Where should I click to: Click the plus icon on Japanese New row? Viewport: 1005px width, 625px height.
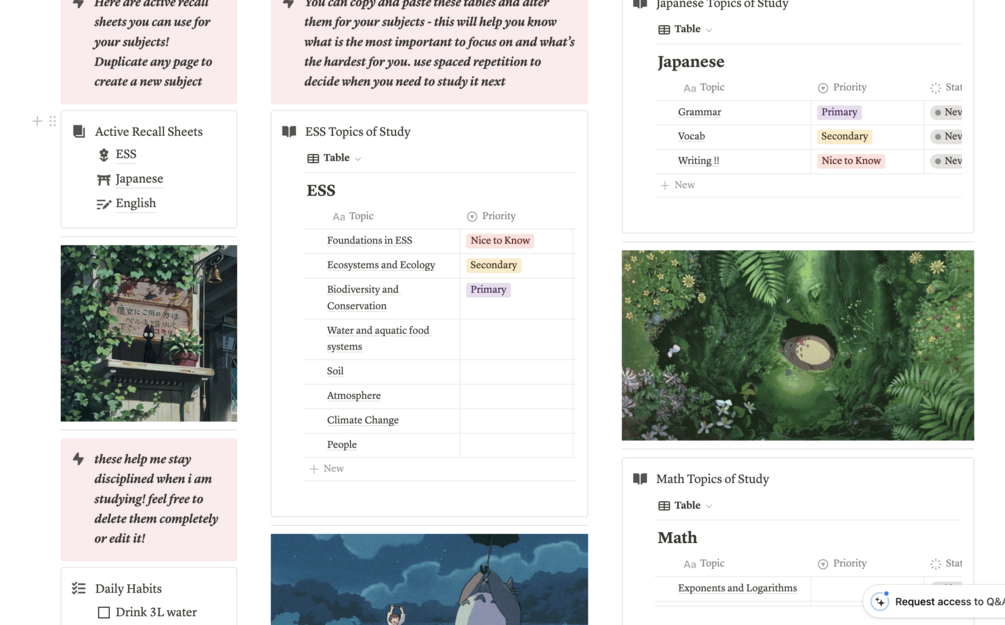coord(665,185)
